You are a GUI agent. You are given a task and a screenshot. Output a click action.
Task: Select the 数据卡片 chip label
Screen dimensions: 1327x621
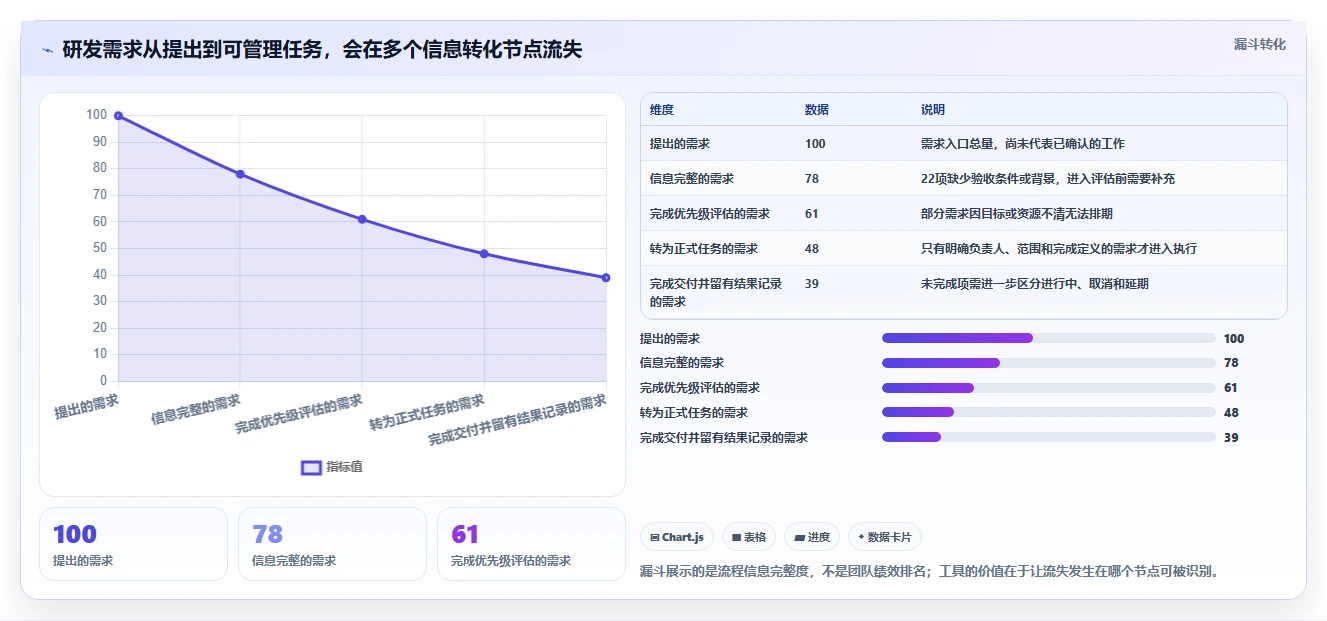coord(890,537)
